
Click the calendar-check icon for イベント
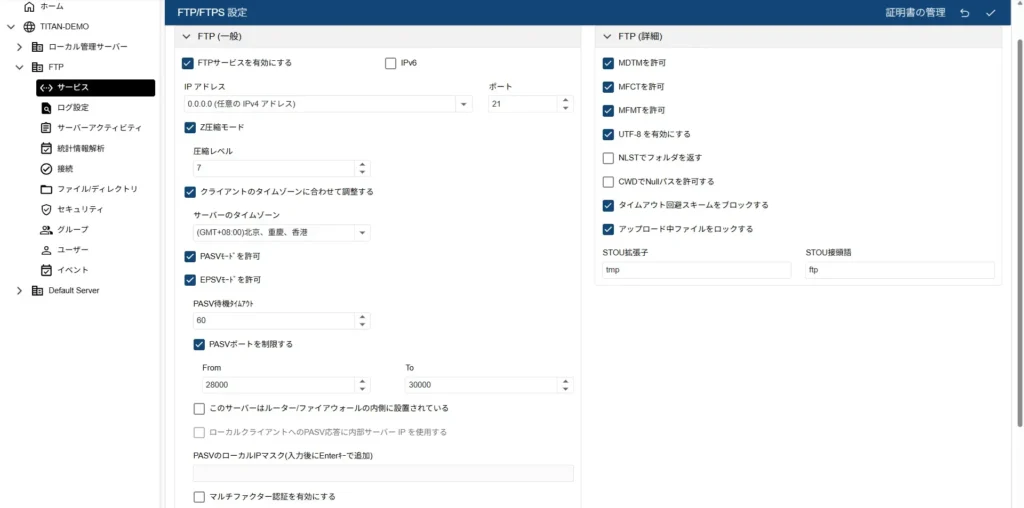tap(46, 270)
